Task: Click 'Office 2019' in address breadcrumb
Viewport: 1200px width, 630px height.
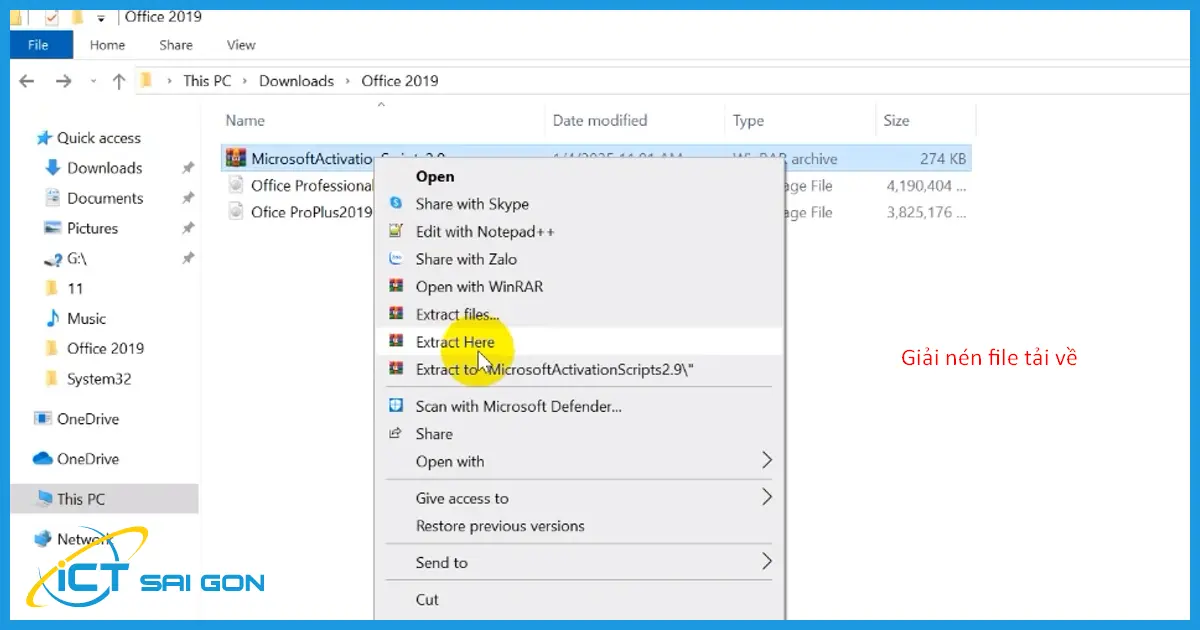Action: tap(400, 81)
